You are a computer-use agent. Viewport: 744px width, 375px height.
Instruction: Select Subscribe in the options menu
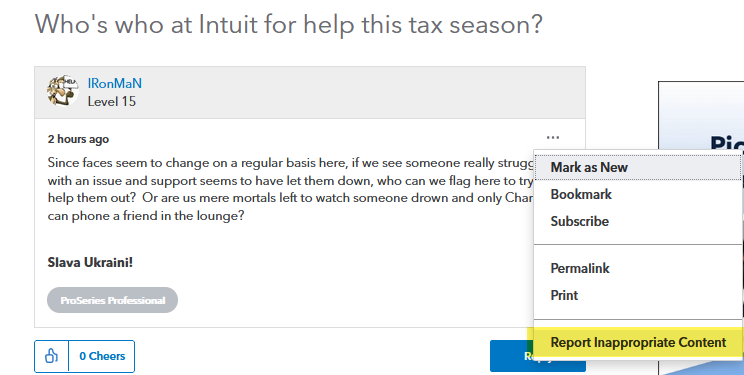tap(579, 221)
